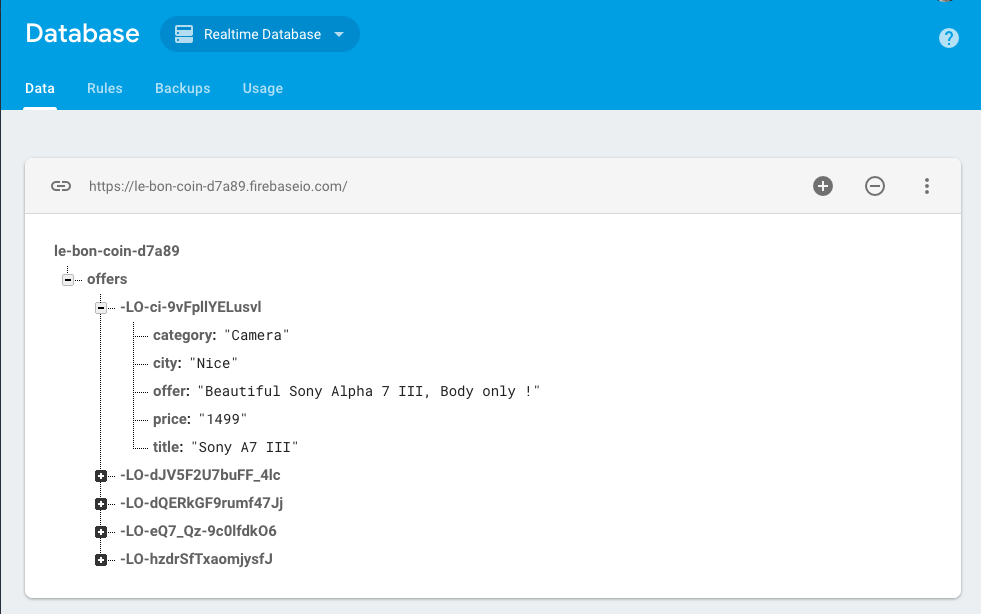This screenshot has height=614, width=981.
Task: Click the Realtime Database stack icon
Action: pyautogui.click(x=184, y=34)
